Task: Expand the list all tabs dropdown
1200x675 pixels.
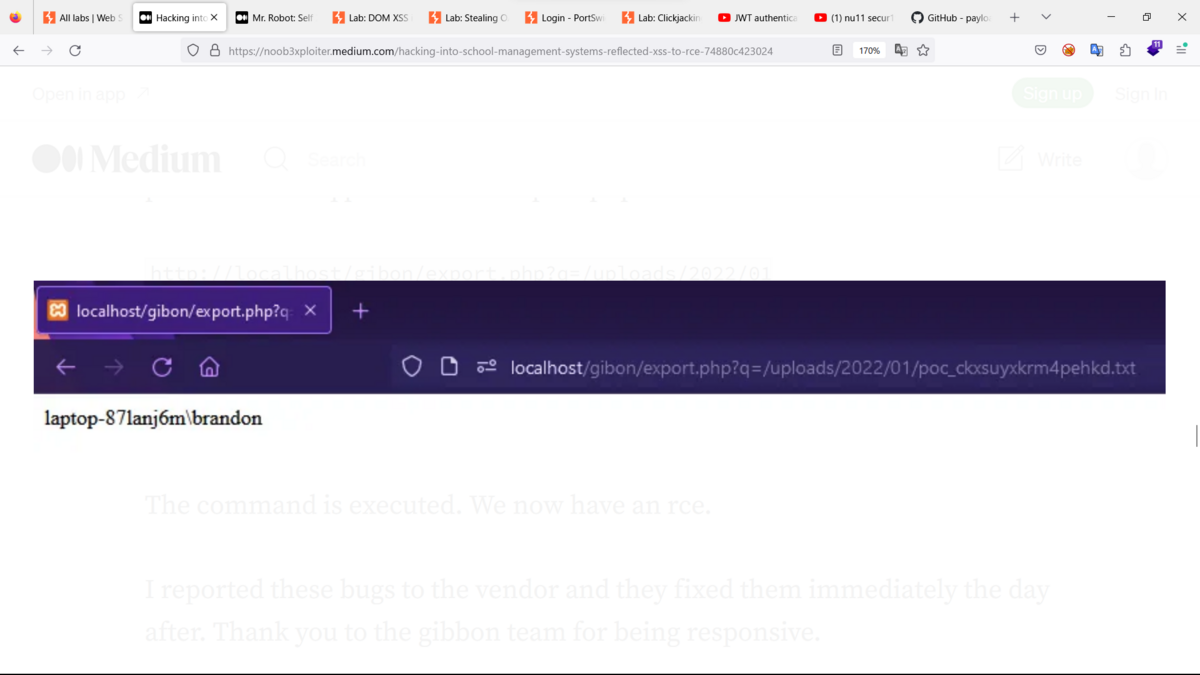Action: 1046,17
